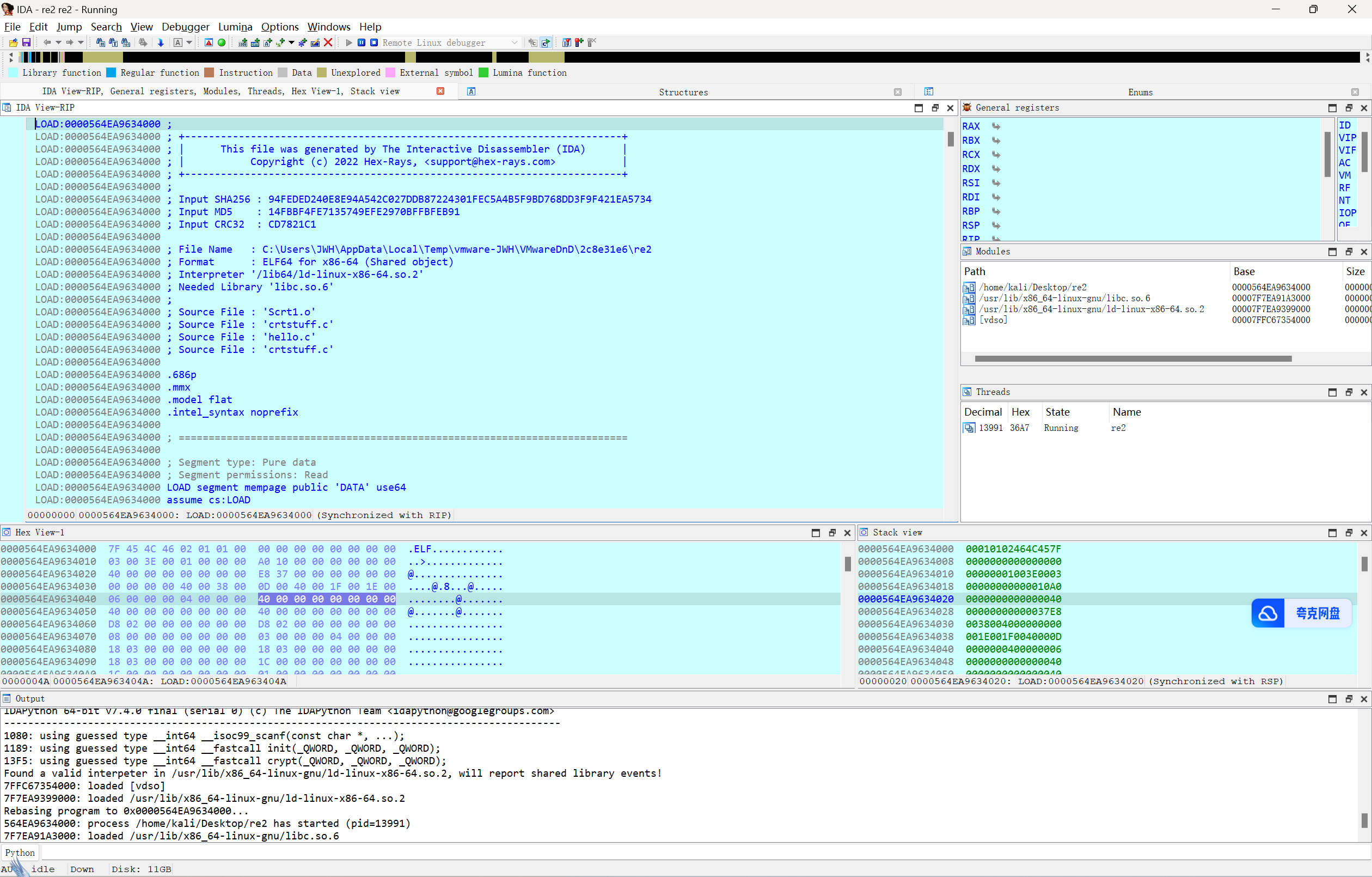Click the Python interpreter selector button
The height and width of the screenshot is (877, 1372).
click(20, 852)
